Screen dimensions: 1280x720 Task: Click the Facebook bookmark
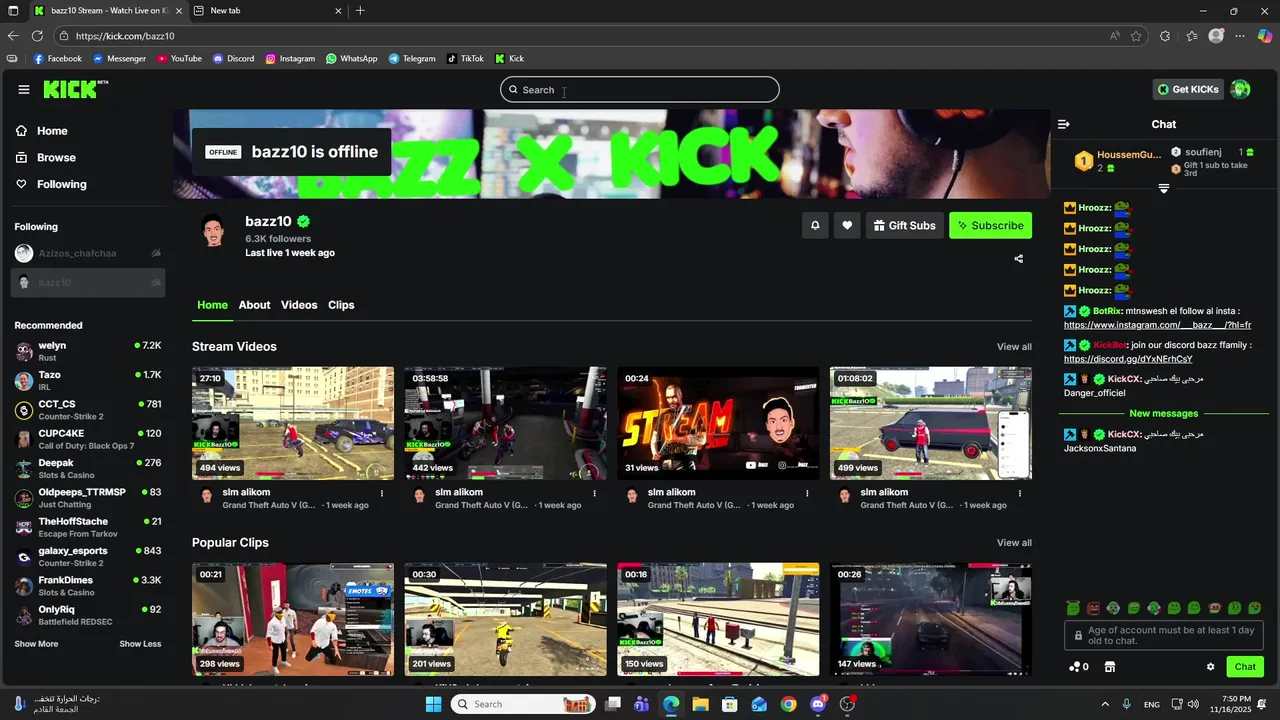58,59
